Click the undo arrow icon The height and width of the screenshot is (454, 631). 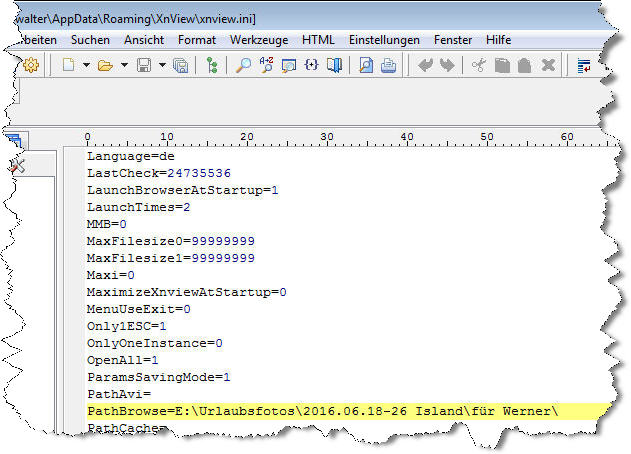(x=425, y=66)
